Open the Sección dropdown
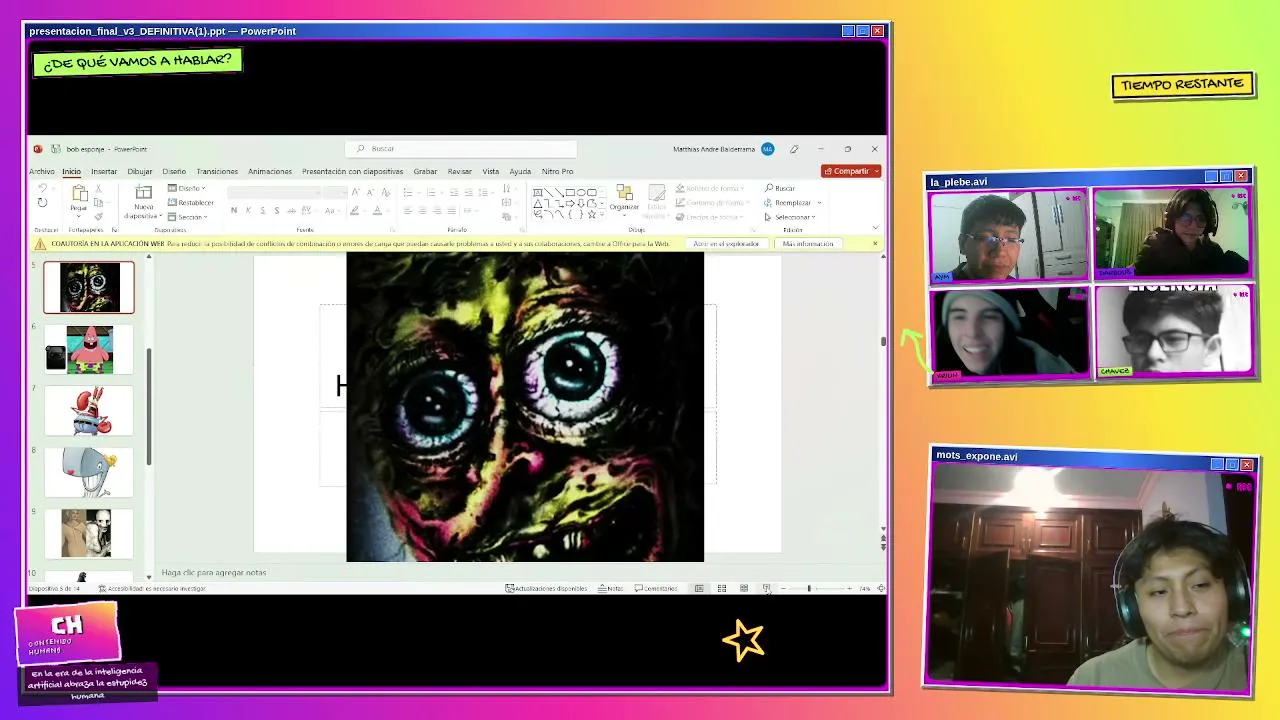This screenshot has width=1280, height=720. (187, 216)
